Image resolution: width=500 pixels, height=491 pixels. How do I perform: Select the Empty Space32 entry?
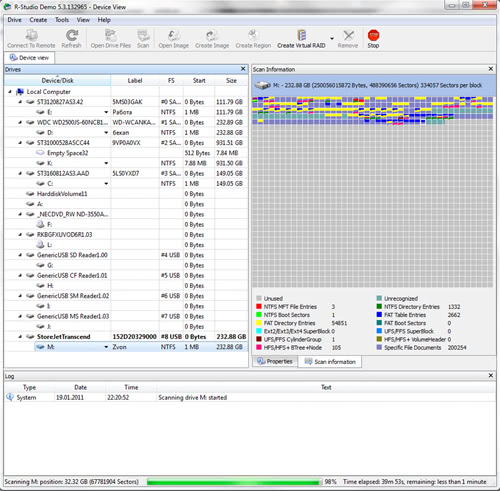tap(67, 153)
